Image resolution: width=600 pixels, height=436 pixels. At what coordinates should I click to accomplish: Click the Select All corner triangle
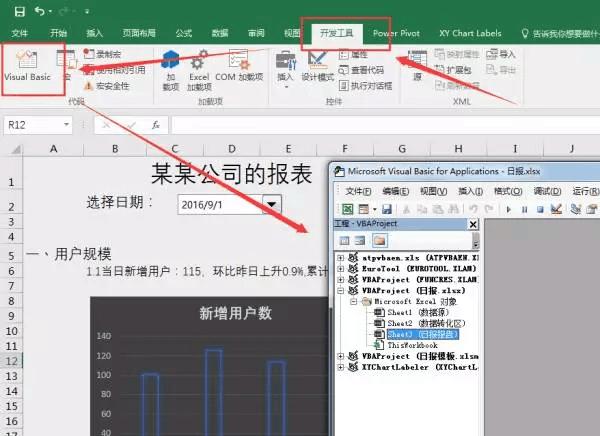tap(15, 149)
